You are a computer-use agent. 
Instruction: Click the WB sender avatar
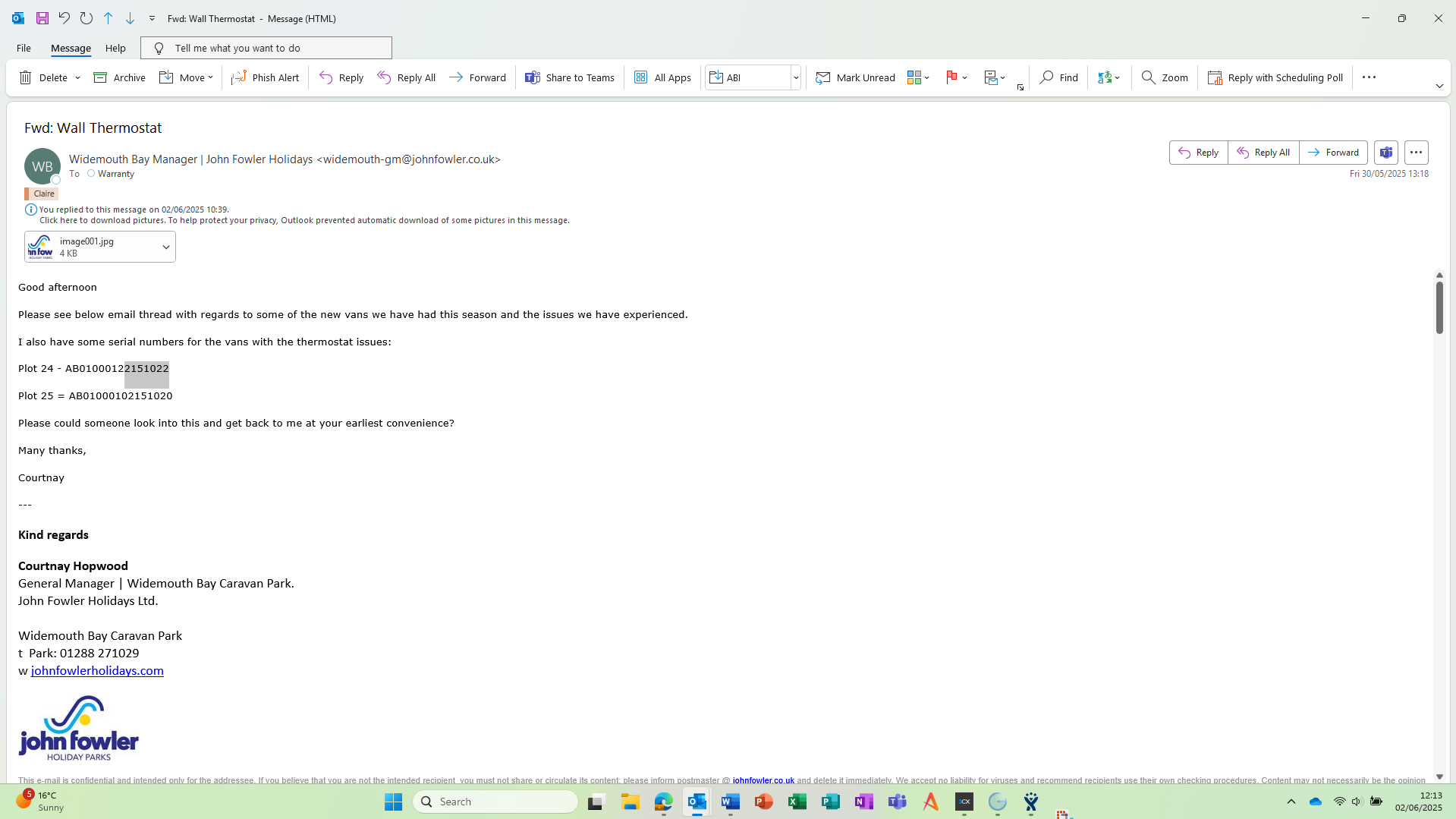tap(42, 166)
